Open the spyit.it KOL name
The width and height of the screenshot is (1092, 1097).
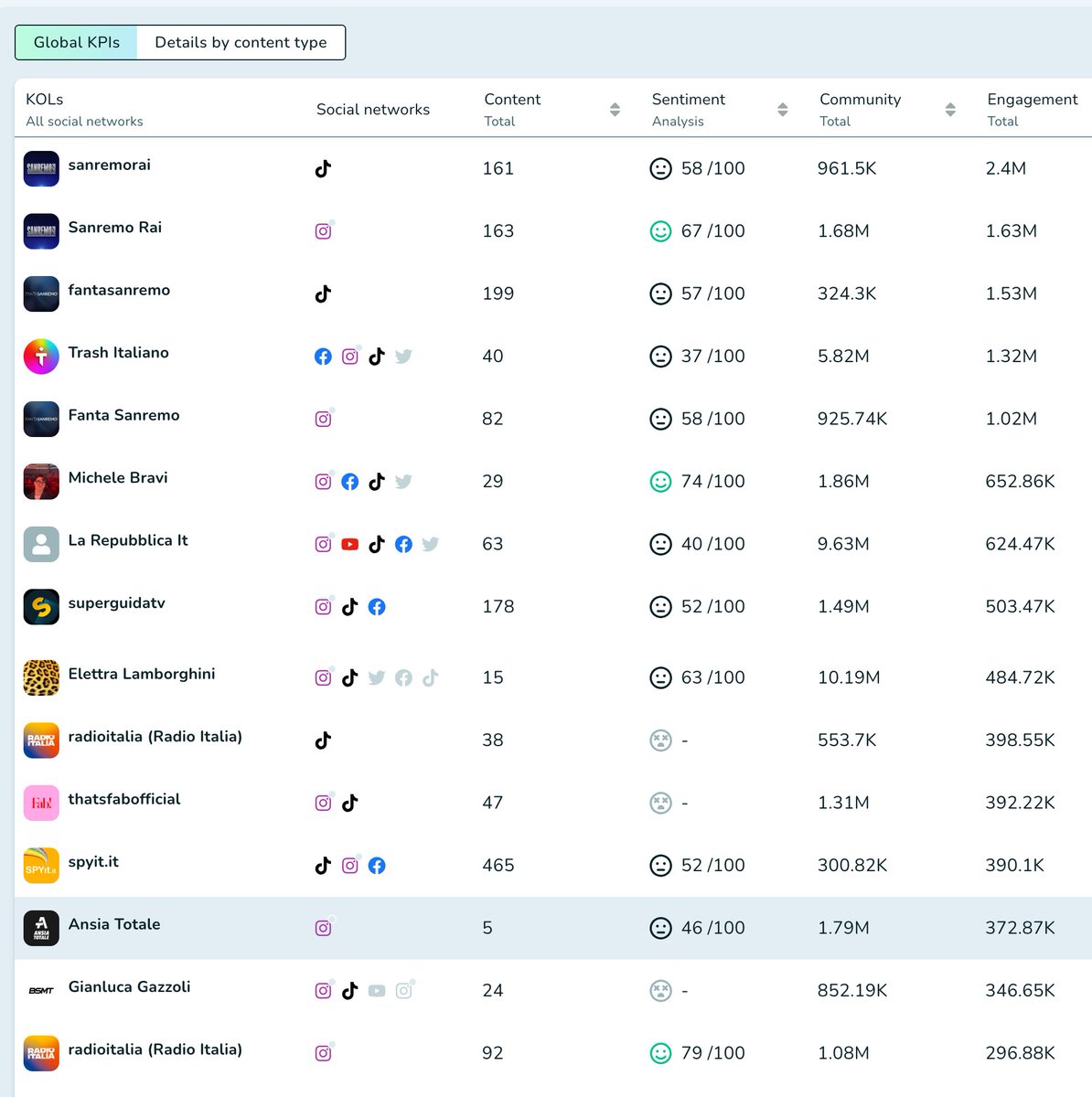(x=93, y=861)
